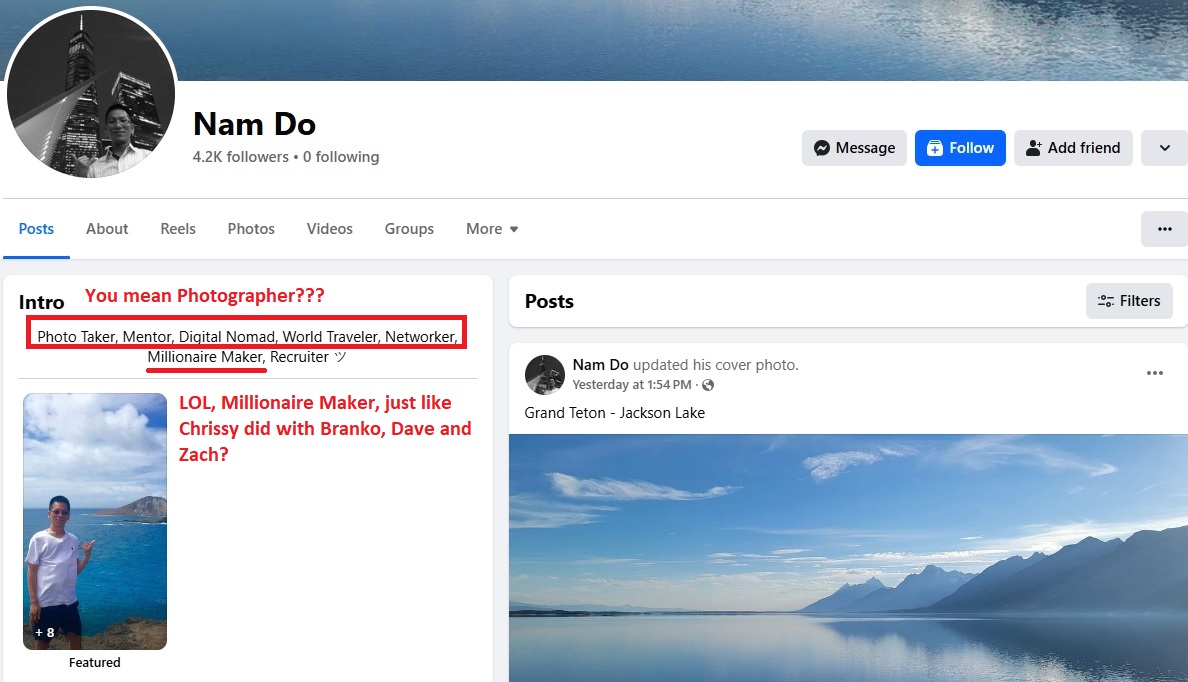Click the blue Follow button
The height and width of the screenshot is (682, 1188).
pyautogui.click(x=960, y=148)
